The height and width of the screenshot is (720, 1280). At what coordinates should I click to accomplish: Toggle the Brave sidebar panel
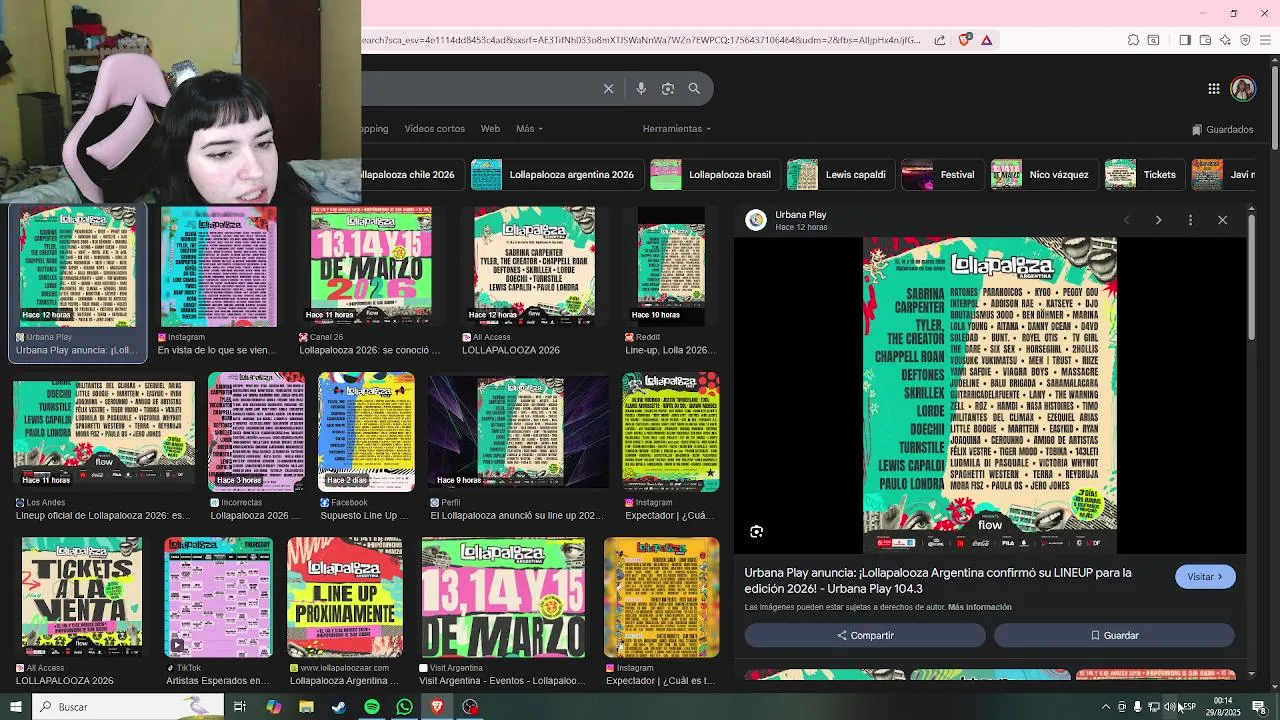[x=1184, y=40]
